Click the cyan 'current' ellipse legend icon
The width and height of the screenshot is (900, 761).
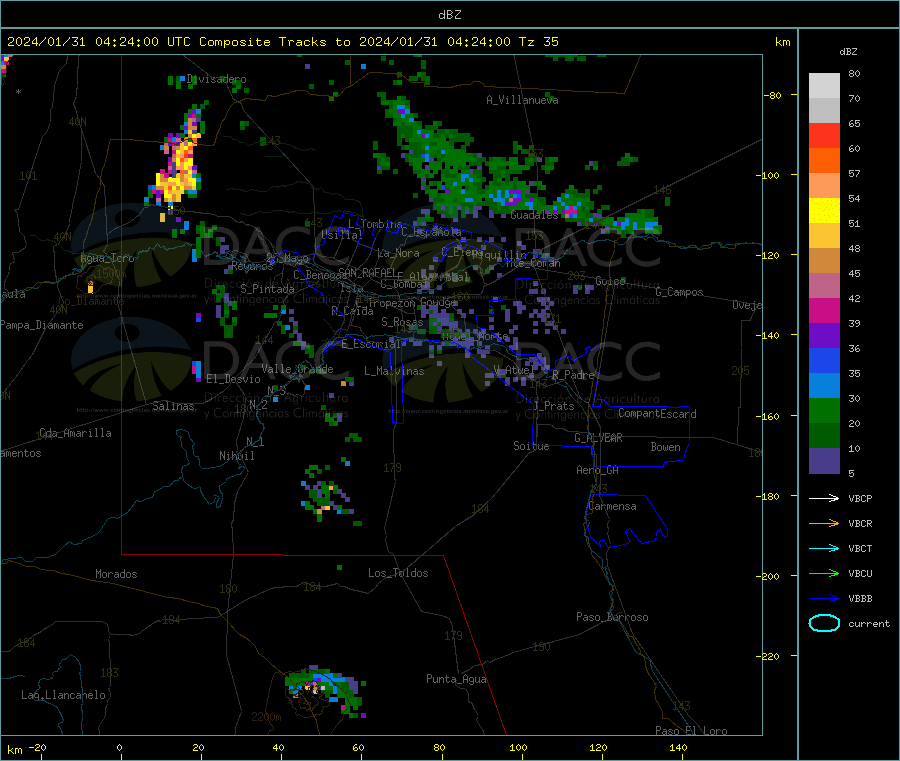pyautogui.click(x=824, y=623)
